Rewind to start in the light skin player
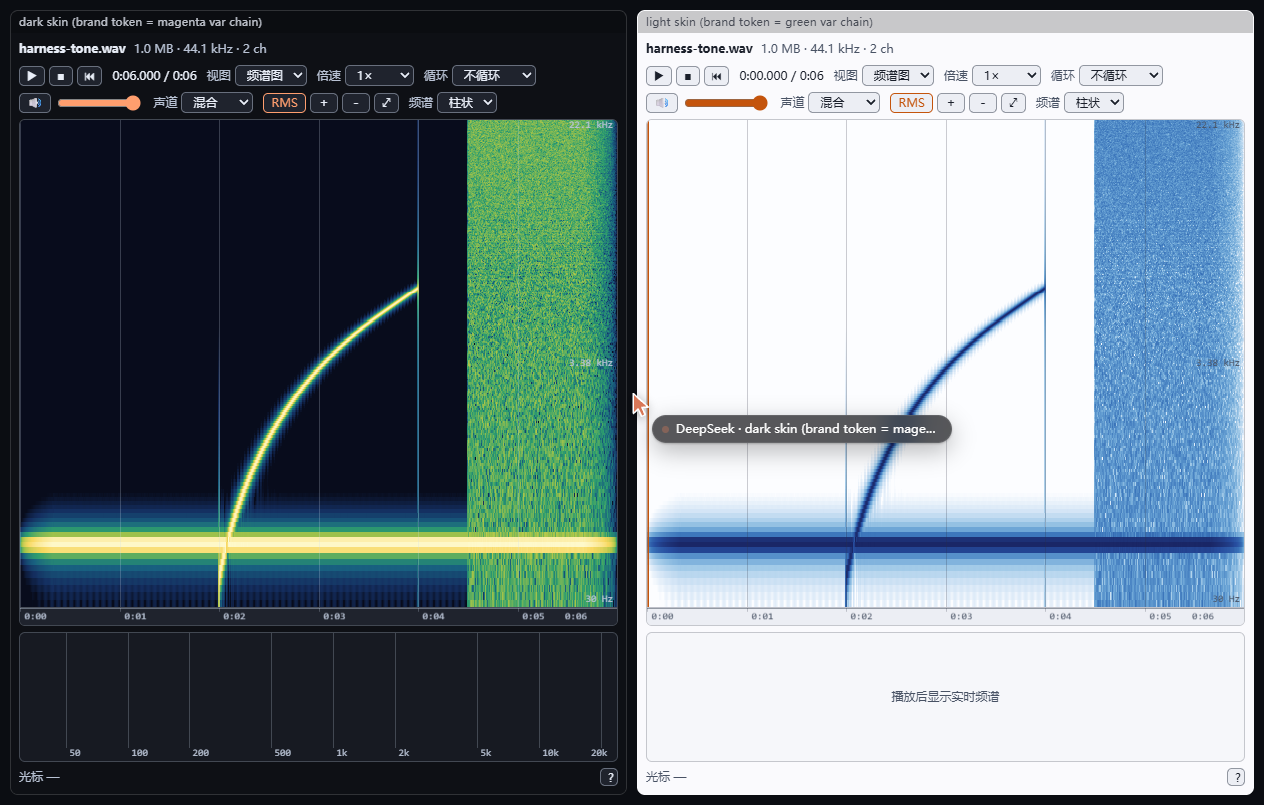Image resolution: width=1264 pixels, height=805 pixels. [x=717, y=75]
